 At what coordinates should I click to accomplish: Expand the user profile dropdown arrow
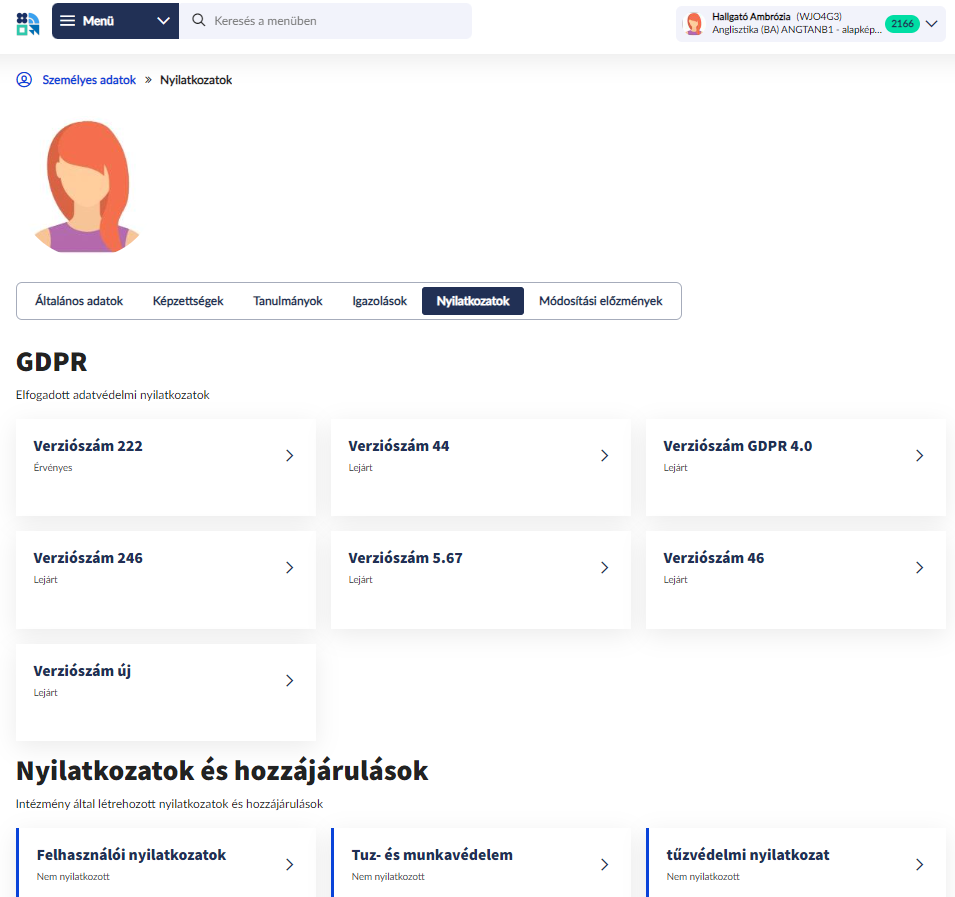pos(931,24)
